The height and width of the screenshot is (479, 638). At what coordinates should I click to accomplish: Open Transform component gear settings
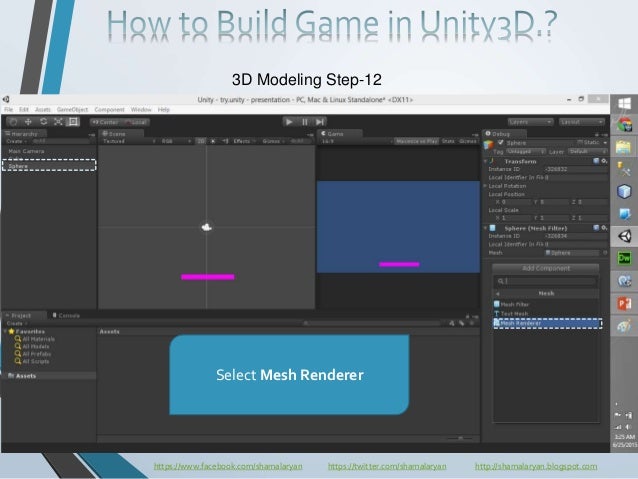coord(604,161)
